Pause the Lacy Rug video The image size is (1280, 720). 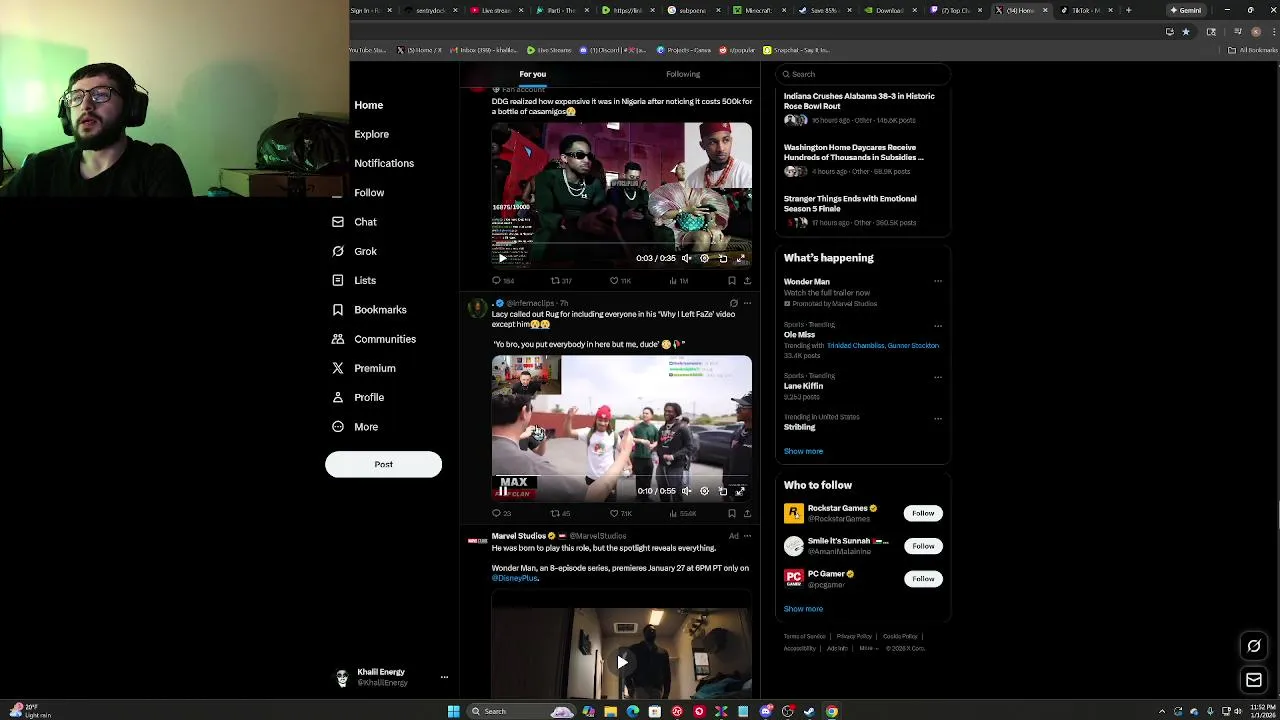502,491
